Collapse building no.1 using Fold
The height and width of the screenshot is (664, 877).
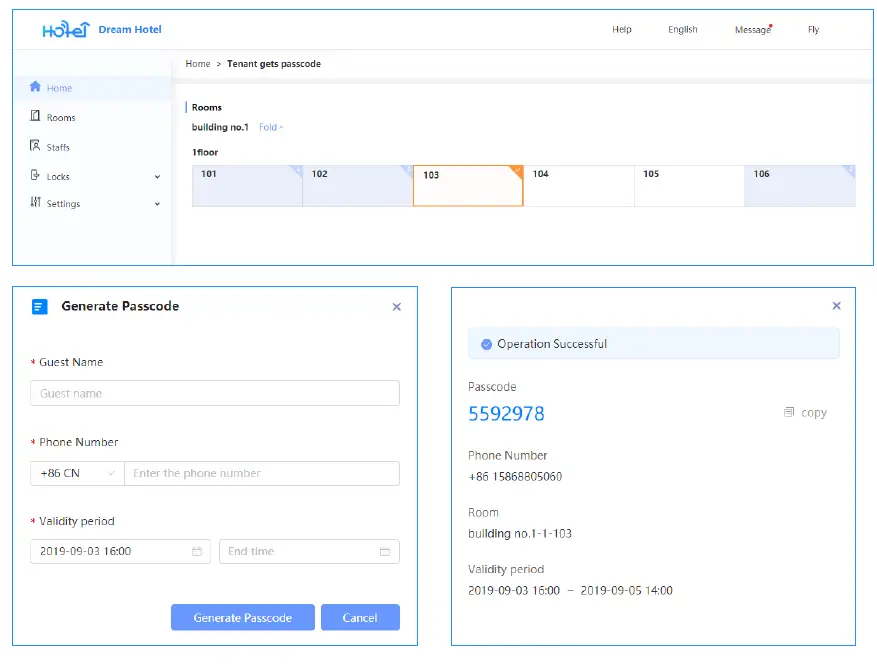270,127
